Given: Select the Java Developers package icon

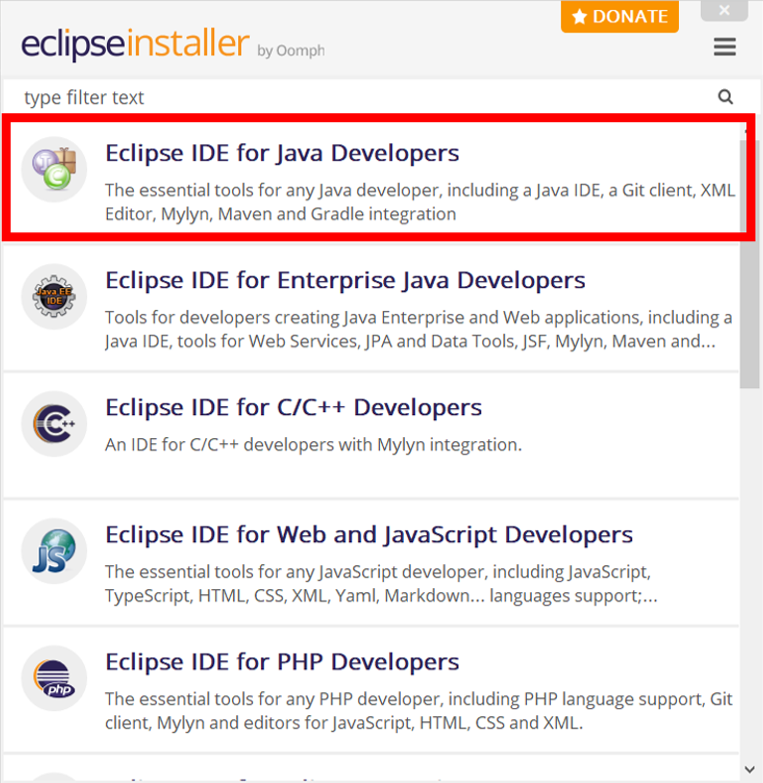Looking at the screenshot, I should 54,169.
